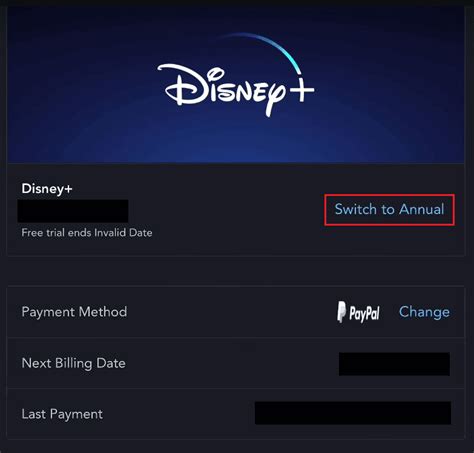Viewport: 474px width, 453px height.
Task: Click the empty area right of Free trial text
Action: point(233,233)
